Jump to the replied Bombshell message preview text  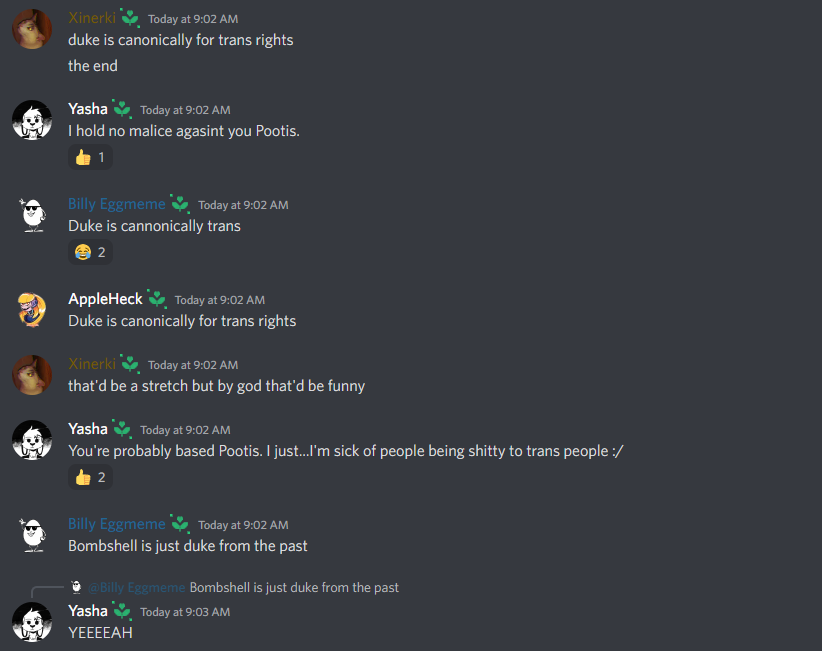click(294, 588)
